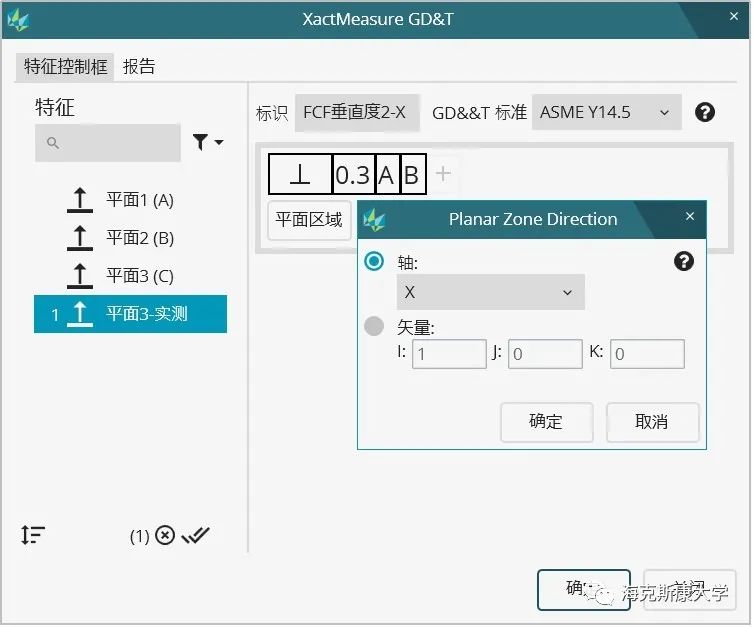The image size is (753, 627).
Task: Select the 轴 radio button
Action: point(374,261)
